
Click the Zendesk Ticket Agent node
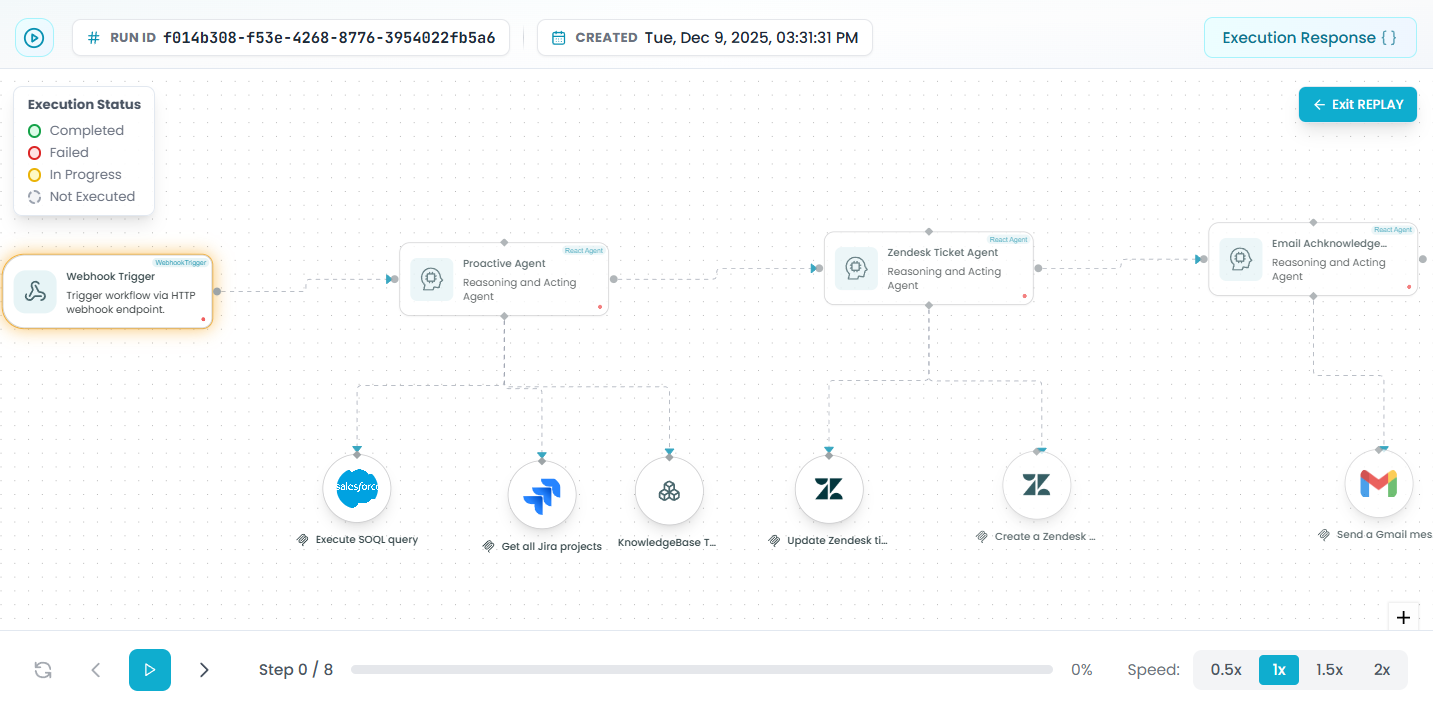point(928,268)
